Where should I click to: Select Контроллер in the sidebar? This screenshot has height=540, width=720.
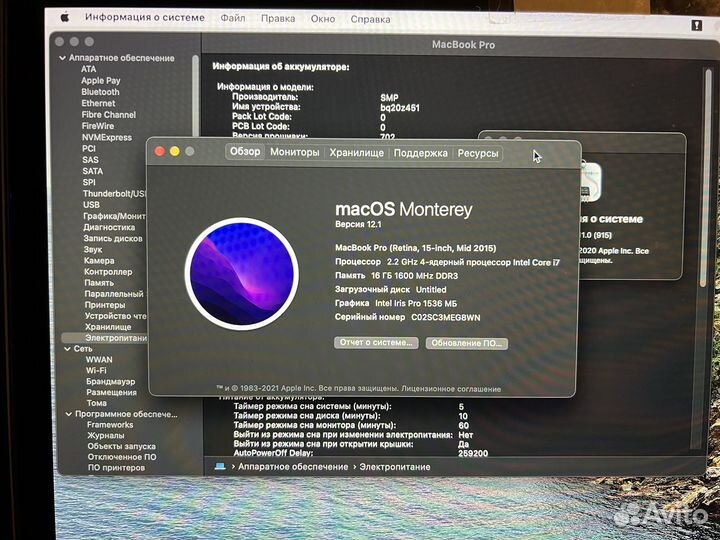(108, 272)
